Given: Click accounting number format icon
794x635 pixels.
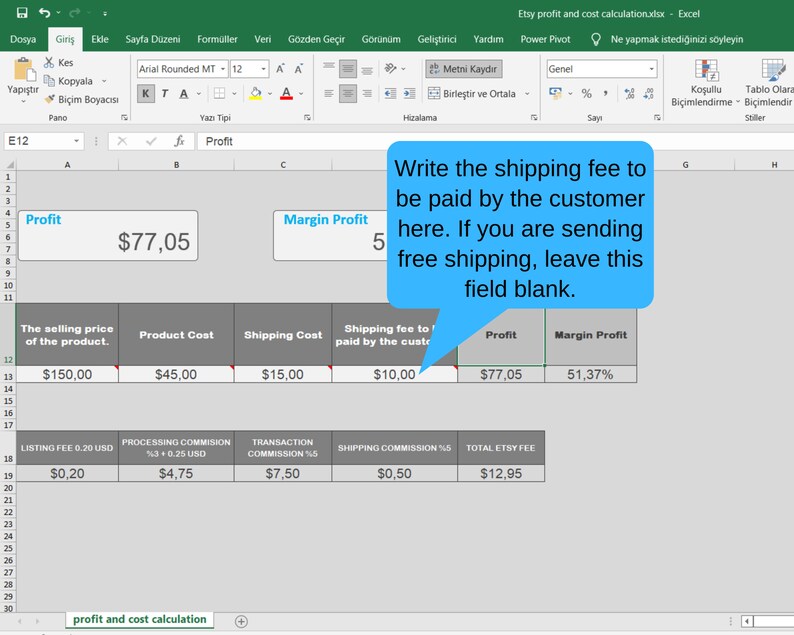Looking at the screenshot, I should [555, 93].
